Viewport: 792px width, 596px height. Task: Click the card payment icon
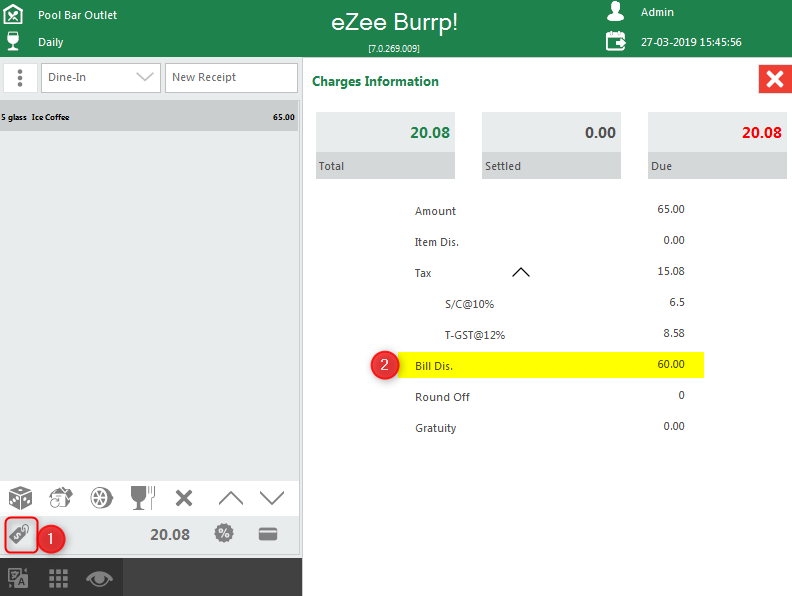(x=268, y=534)
